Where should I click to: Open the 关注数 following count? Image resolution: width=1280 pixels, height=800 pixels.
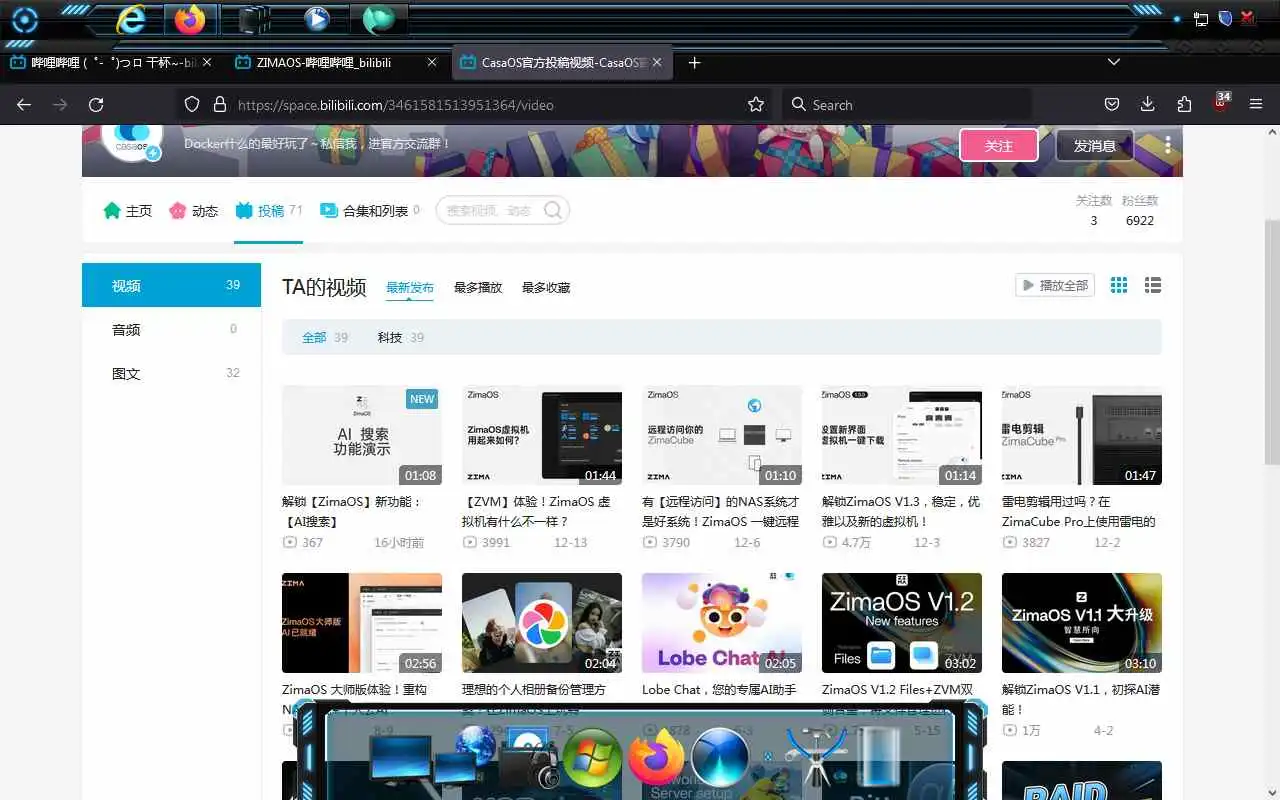tap(1094, 210)
